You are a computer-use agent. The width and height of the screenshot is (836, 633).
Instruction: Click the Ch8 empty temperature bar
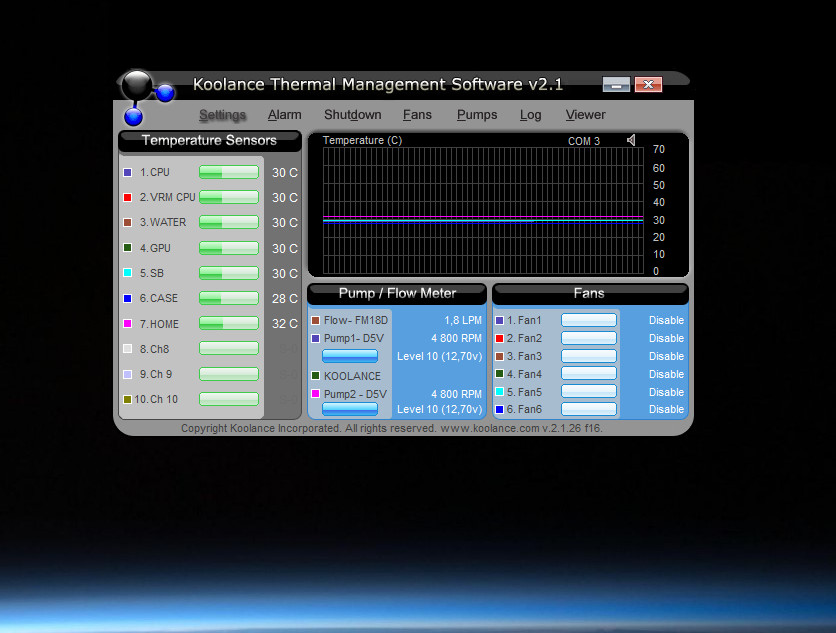[229, 348]
